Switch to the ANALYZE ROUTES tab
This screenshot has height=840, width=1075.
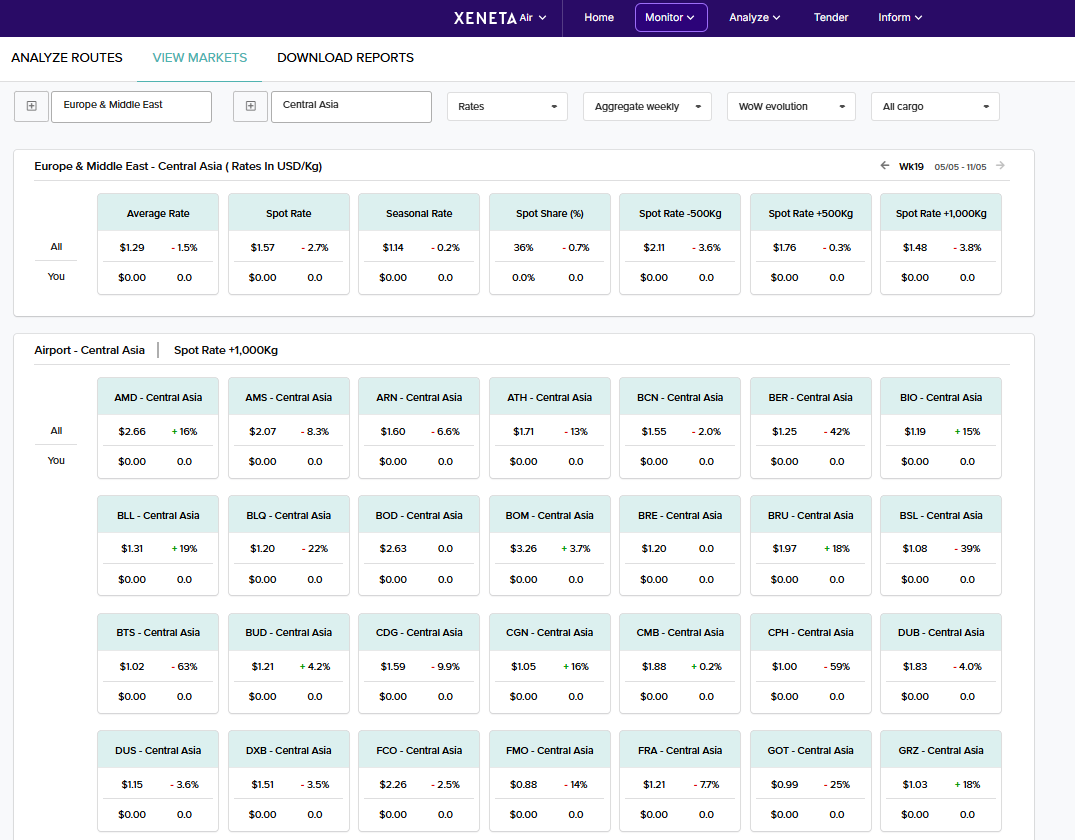pyautogui.click(x=67, y=58)
